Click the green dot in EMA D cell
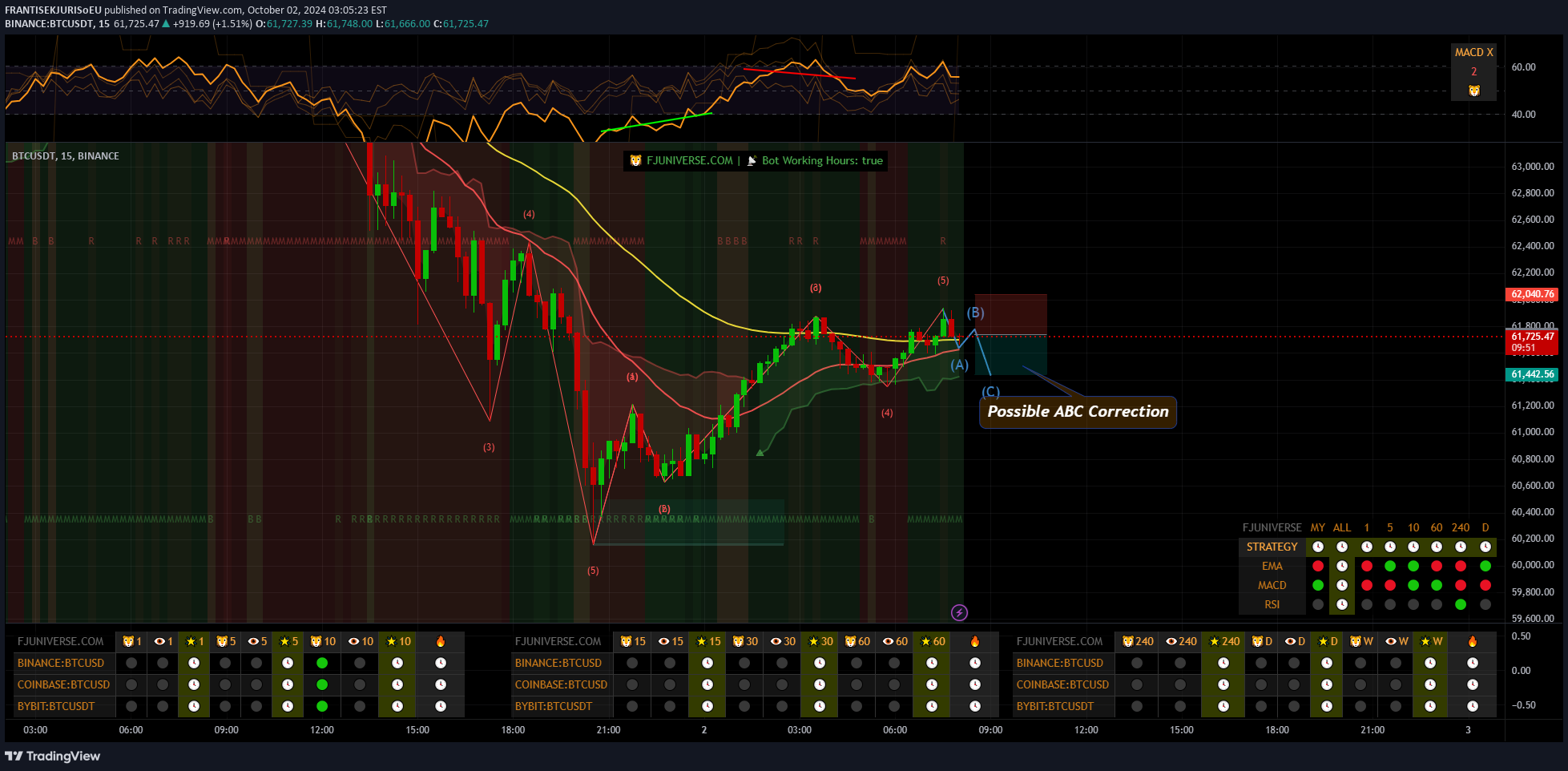Screen dimensions: 1568x771 pos(1485,566)
